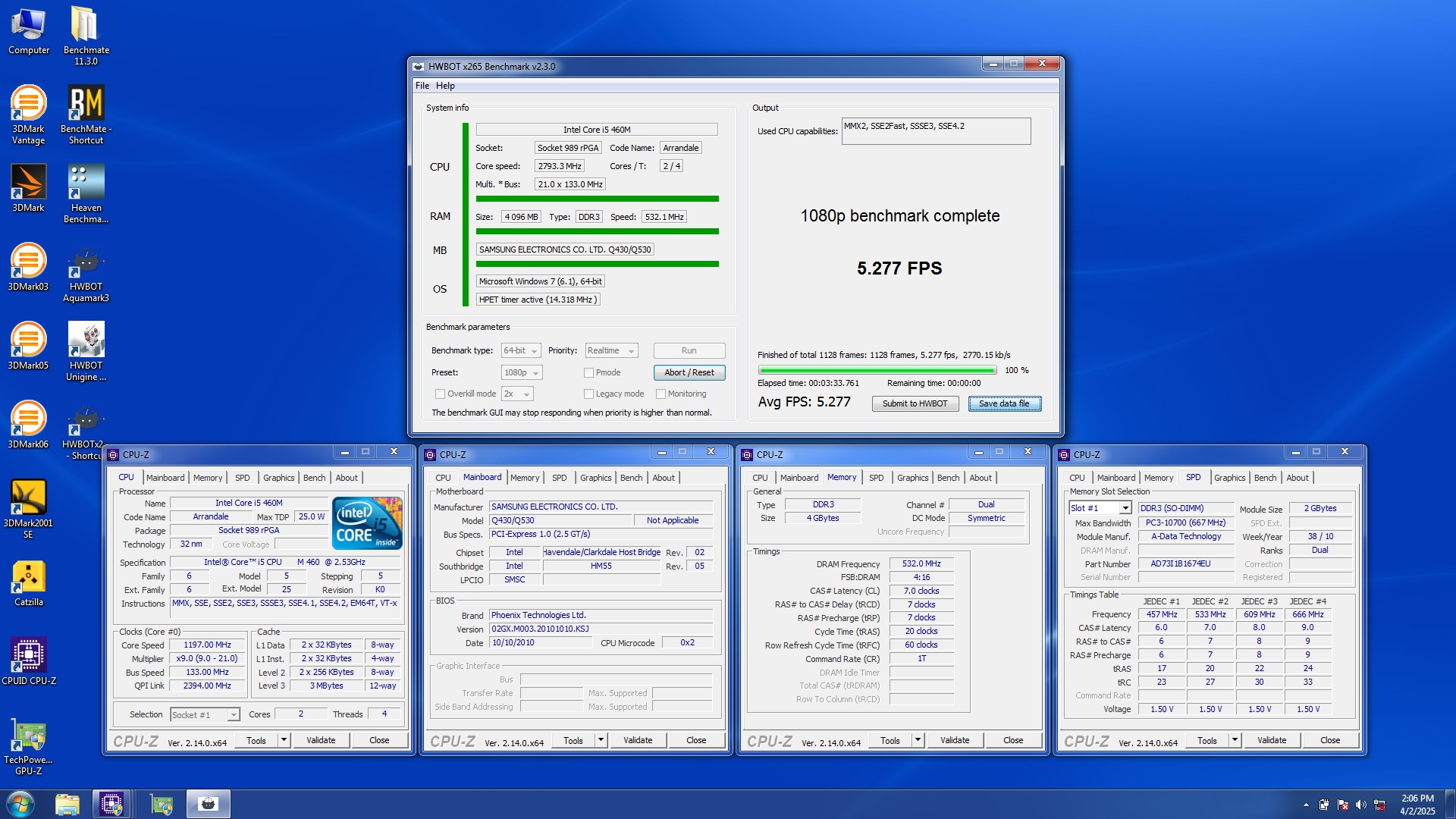This screenshot has height=819, width=1456.
Task: Toggle the Monitoring checkbox
Action: 661,394
